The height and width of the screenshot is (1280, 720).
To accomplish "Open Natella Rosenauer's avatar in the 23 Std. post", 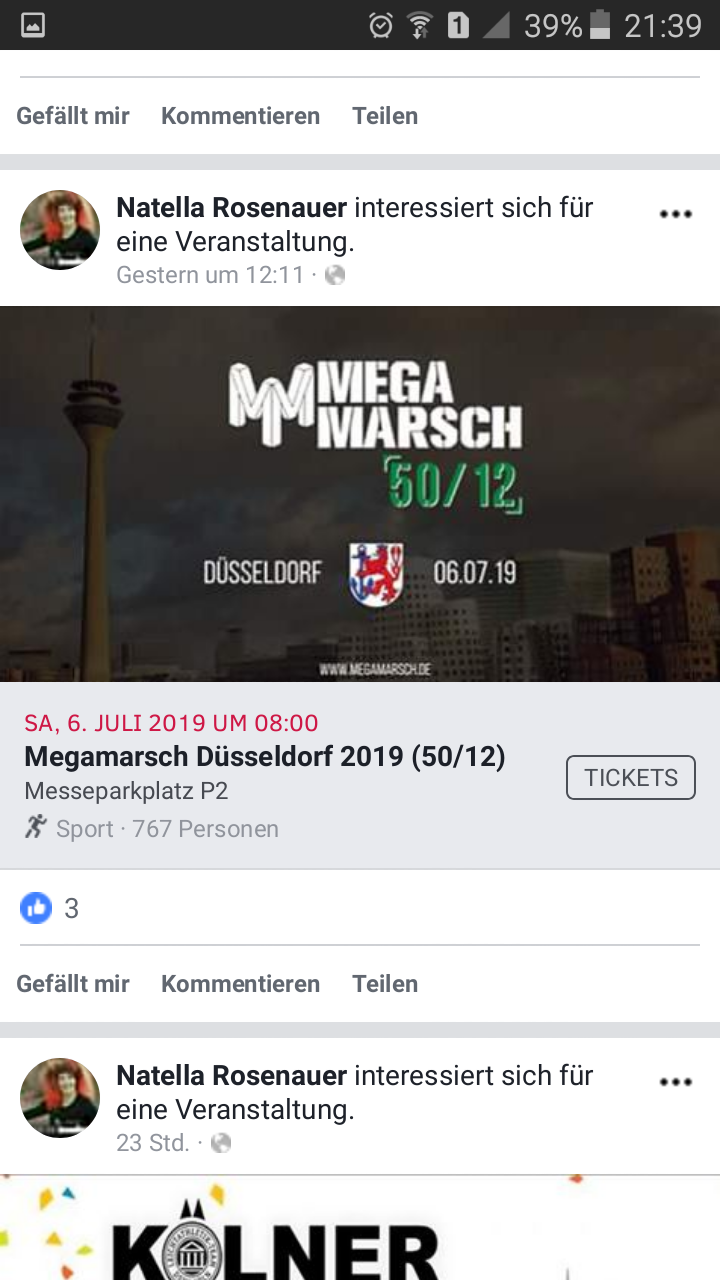I will (x=60, y=1098).
